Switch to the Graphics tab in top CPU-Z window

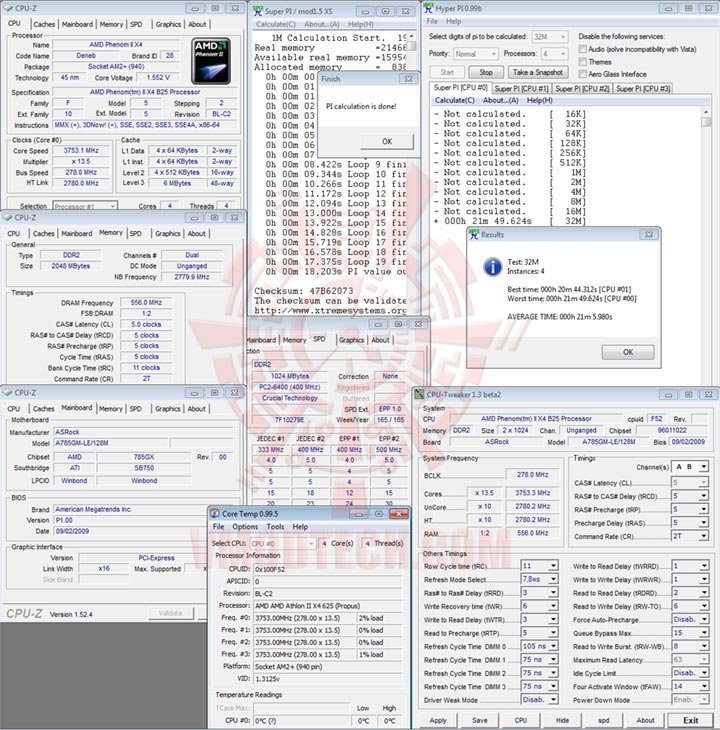point(168,24)
